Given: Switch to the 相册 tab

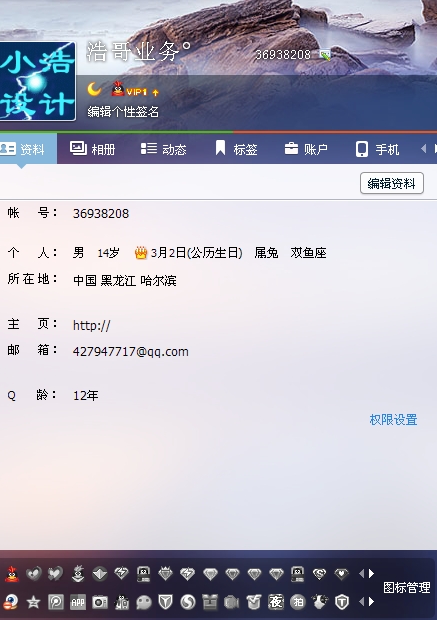Looking at the screenshot, I should [x=93, y=149].
